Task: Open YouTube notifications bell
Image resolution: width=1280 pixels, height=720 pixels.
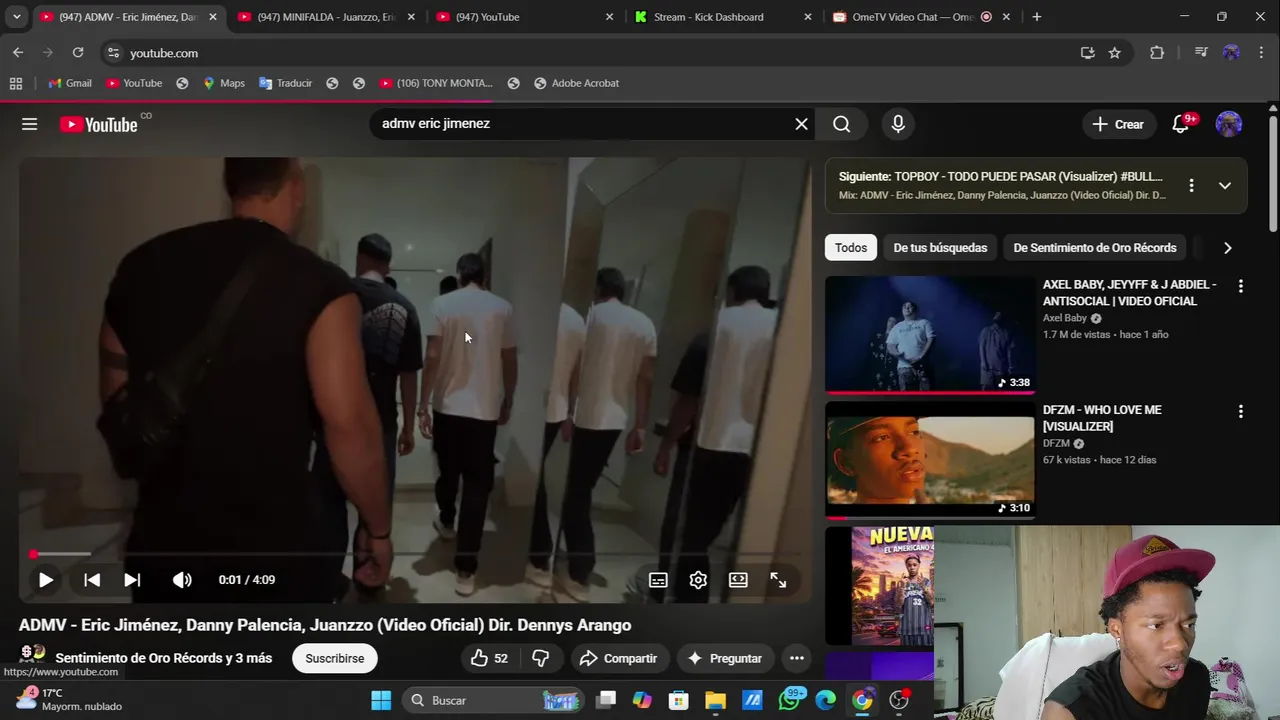Action: click(x=1181, y=124)
